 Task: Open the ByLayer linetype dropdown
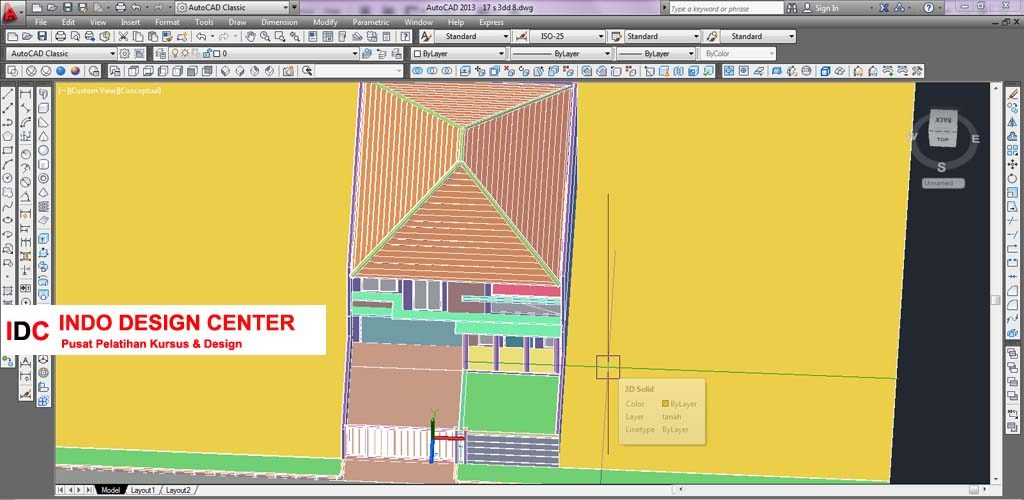click(561, 54)
